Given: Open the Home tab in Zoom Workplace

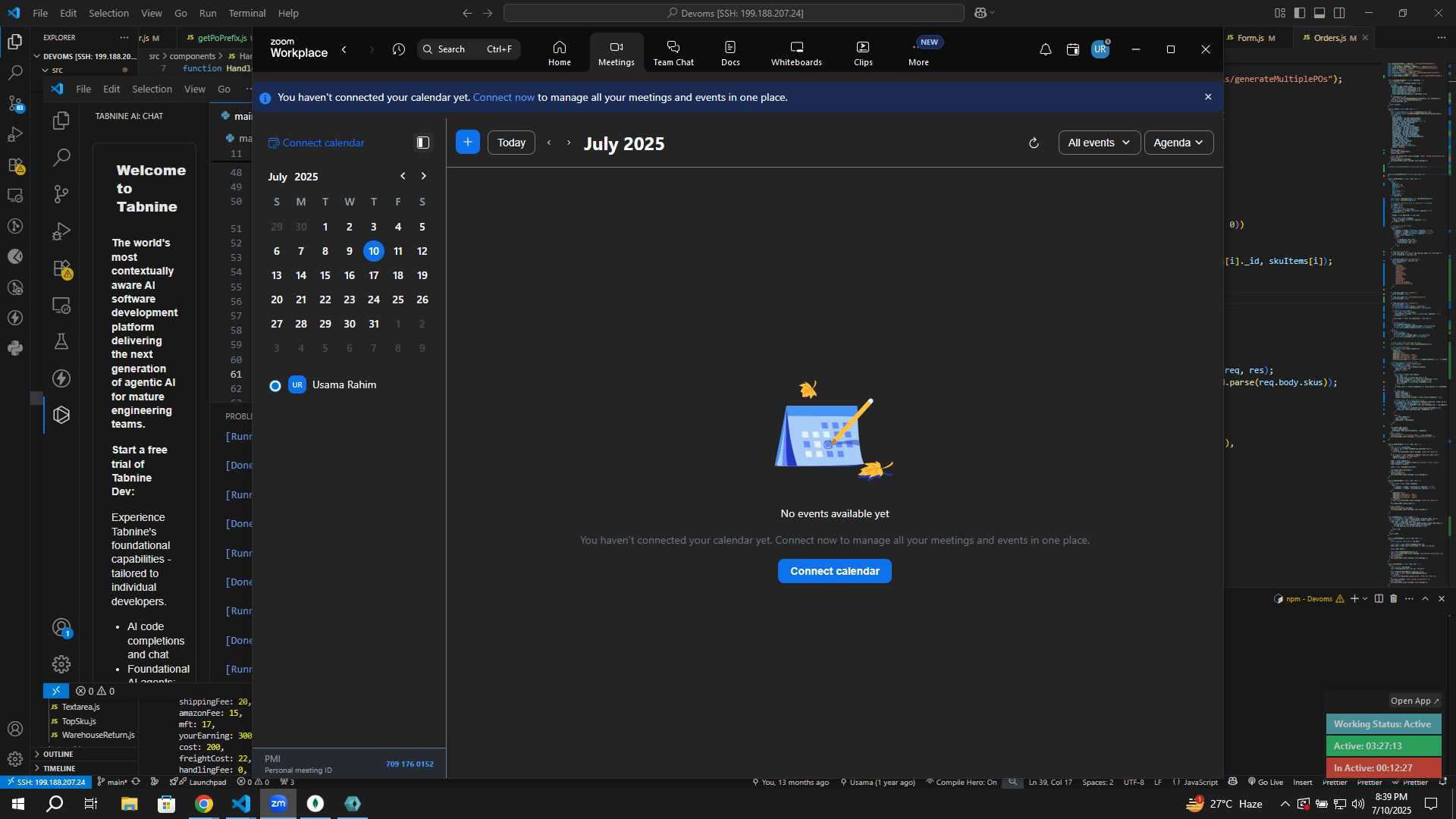Looking at the screenshot, I should click(x=560, y=53).
